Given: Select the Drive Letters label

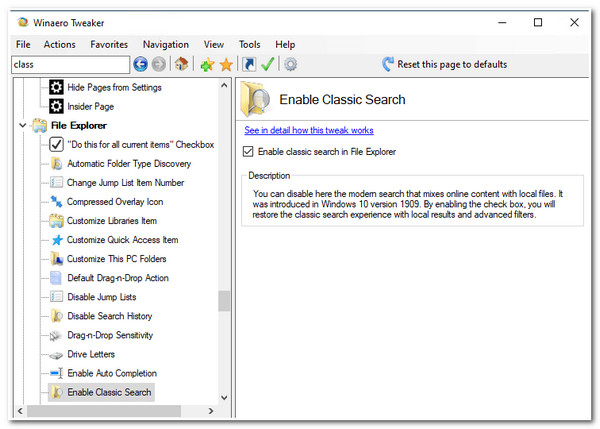Looking at the screenshot, I should [91, 354].
